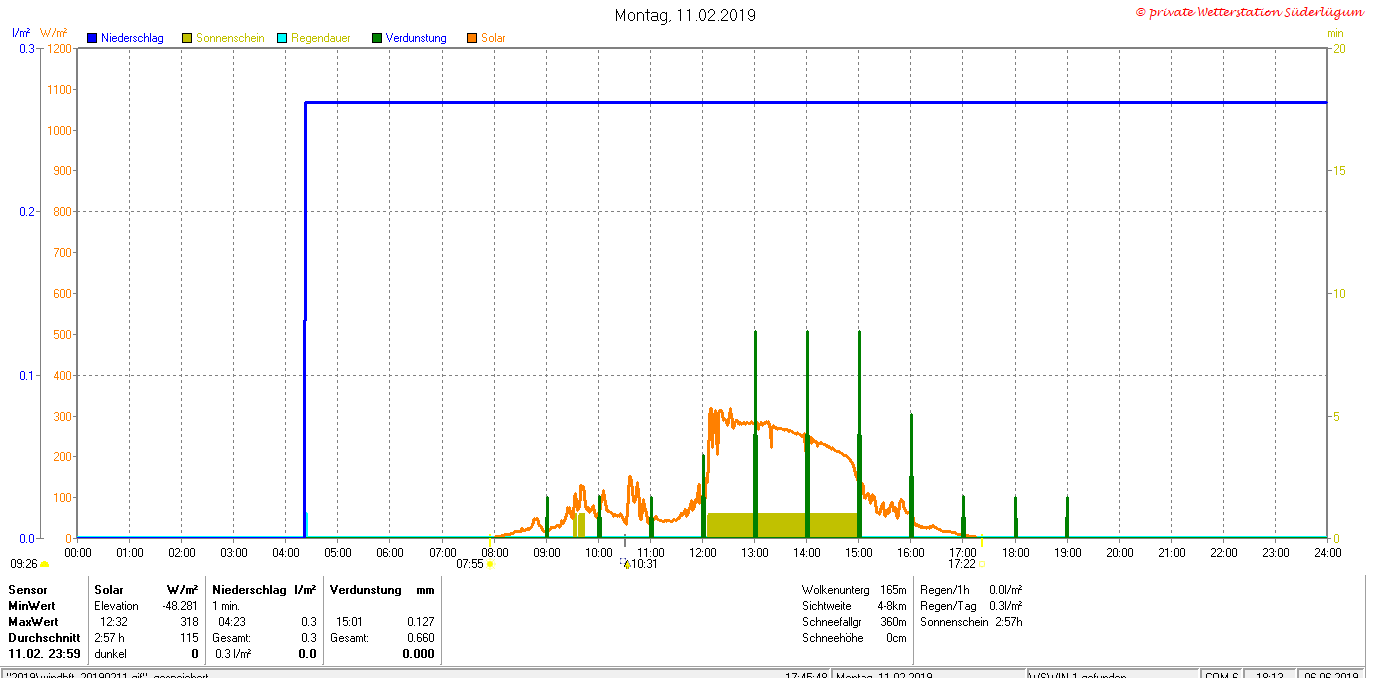Click the green evaporation bar at 13:00
1396x678 pixels.
click(755, 430)
